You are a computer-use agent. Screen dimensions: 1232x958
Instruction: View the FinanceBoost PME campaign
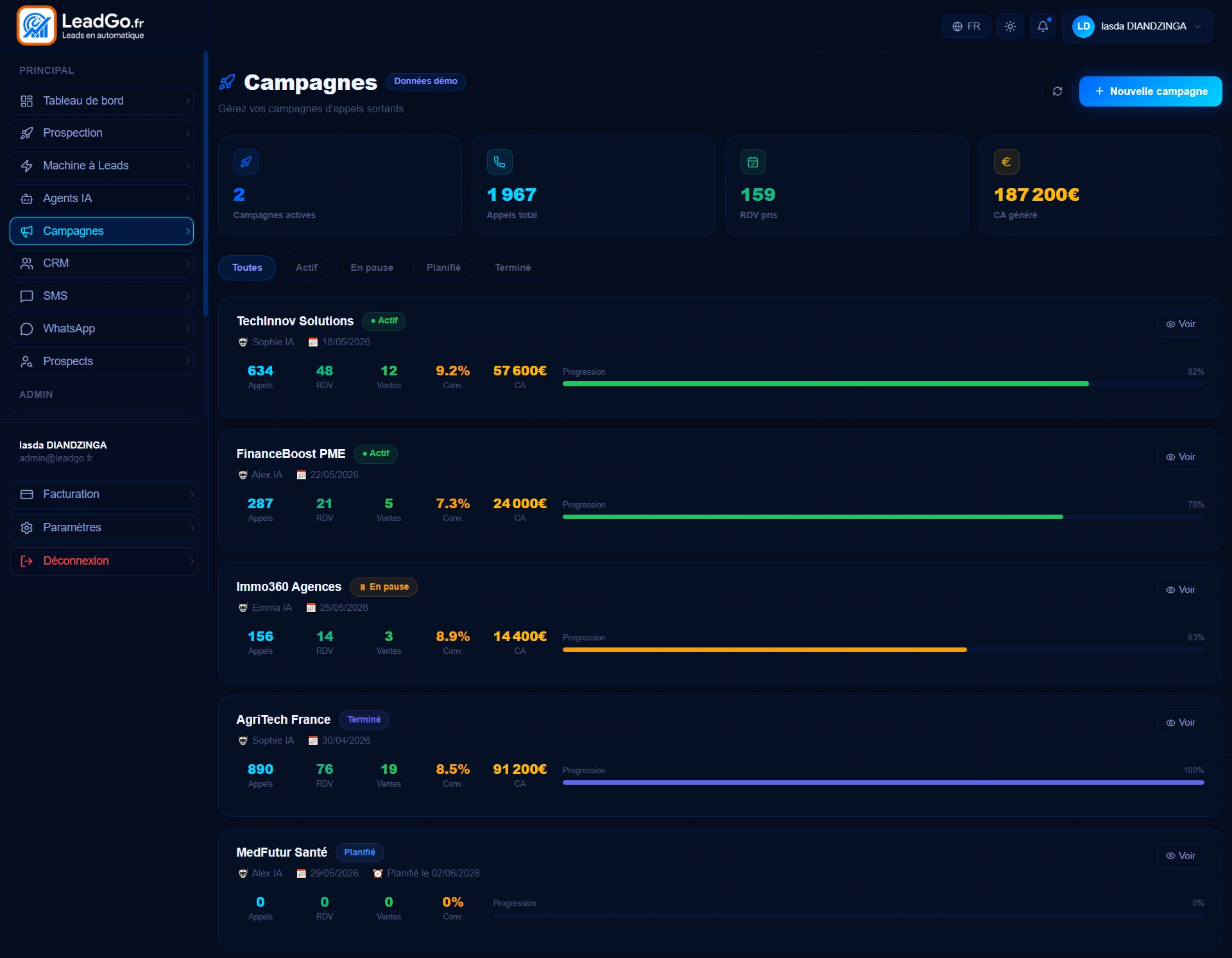[x=1181, y=457]
